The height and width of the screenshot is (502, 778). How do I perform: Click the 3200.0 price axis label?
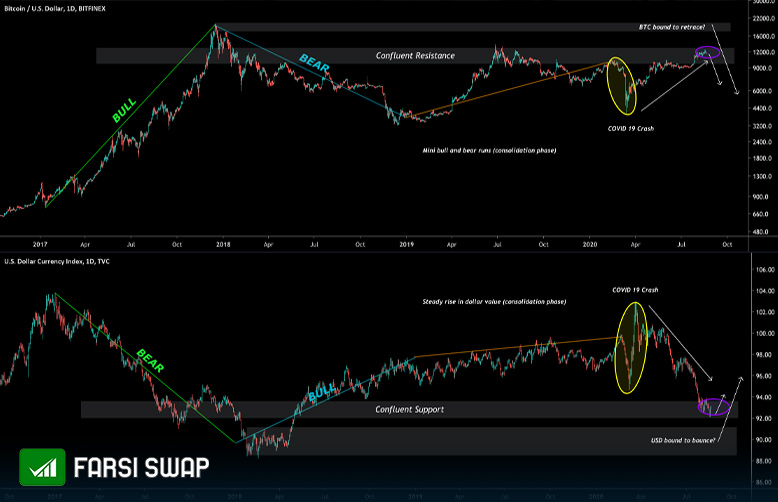[x=765, y=126]
